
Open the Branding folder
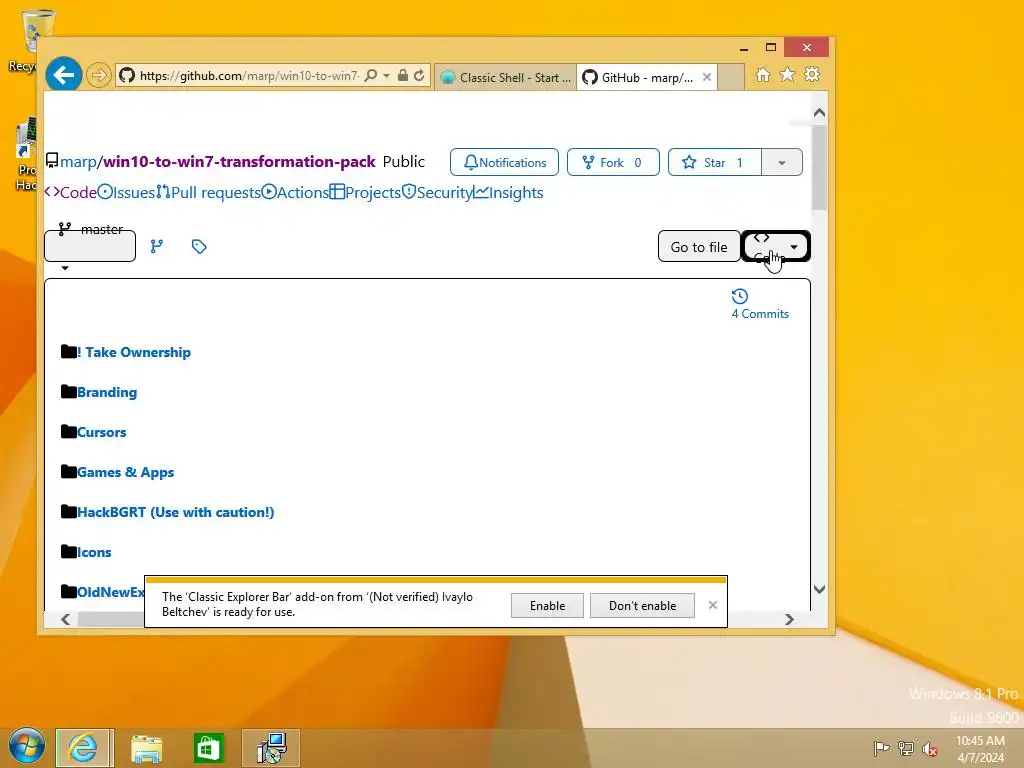107,392
